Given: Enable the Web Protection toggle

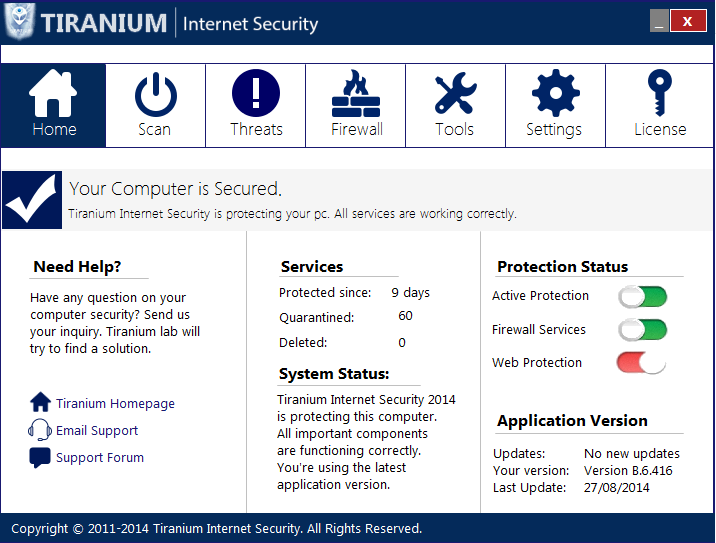Looking at the screenshot, I should [x=642, y=363].
